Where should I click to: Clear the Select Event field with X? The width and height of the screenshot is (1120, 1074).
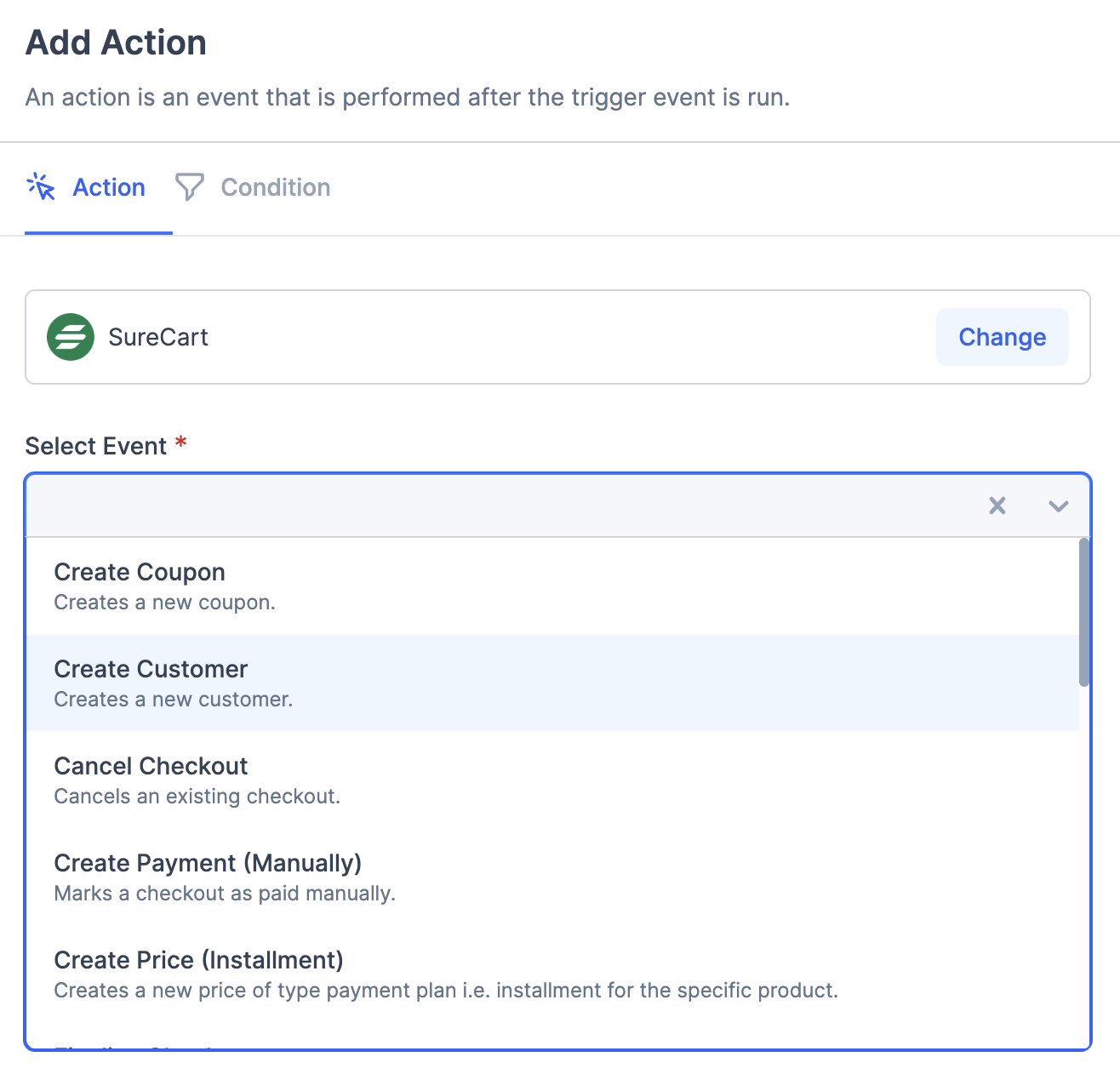(997, 506)
